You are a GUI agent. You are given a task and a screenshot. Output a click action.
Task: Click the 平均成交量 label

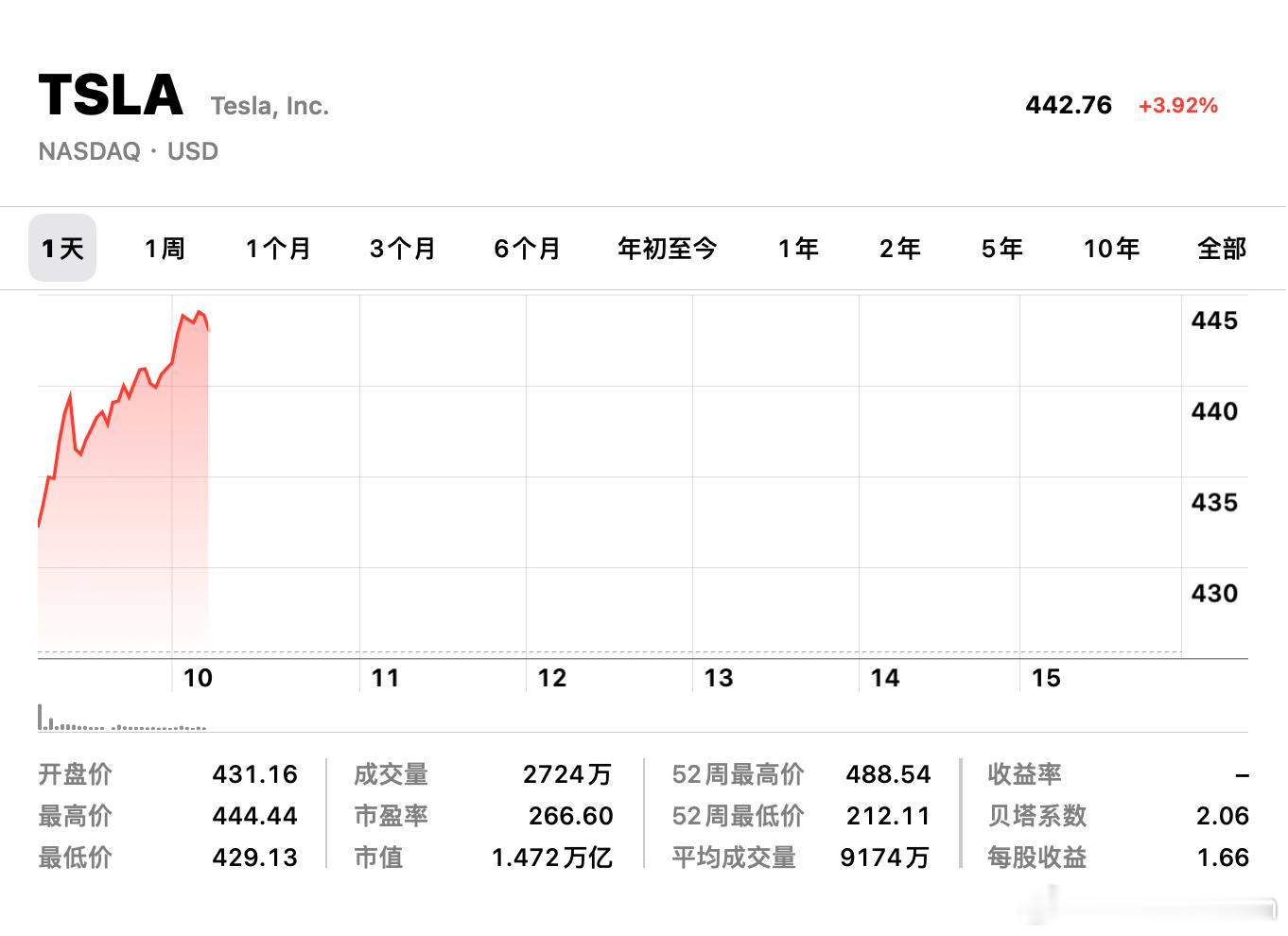[734, 858]
